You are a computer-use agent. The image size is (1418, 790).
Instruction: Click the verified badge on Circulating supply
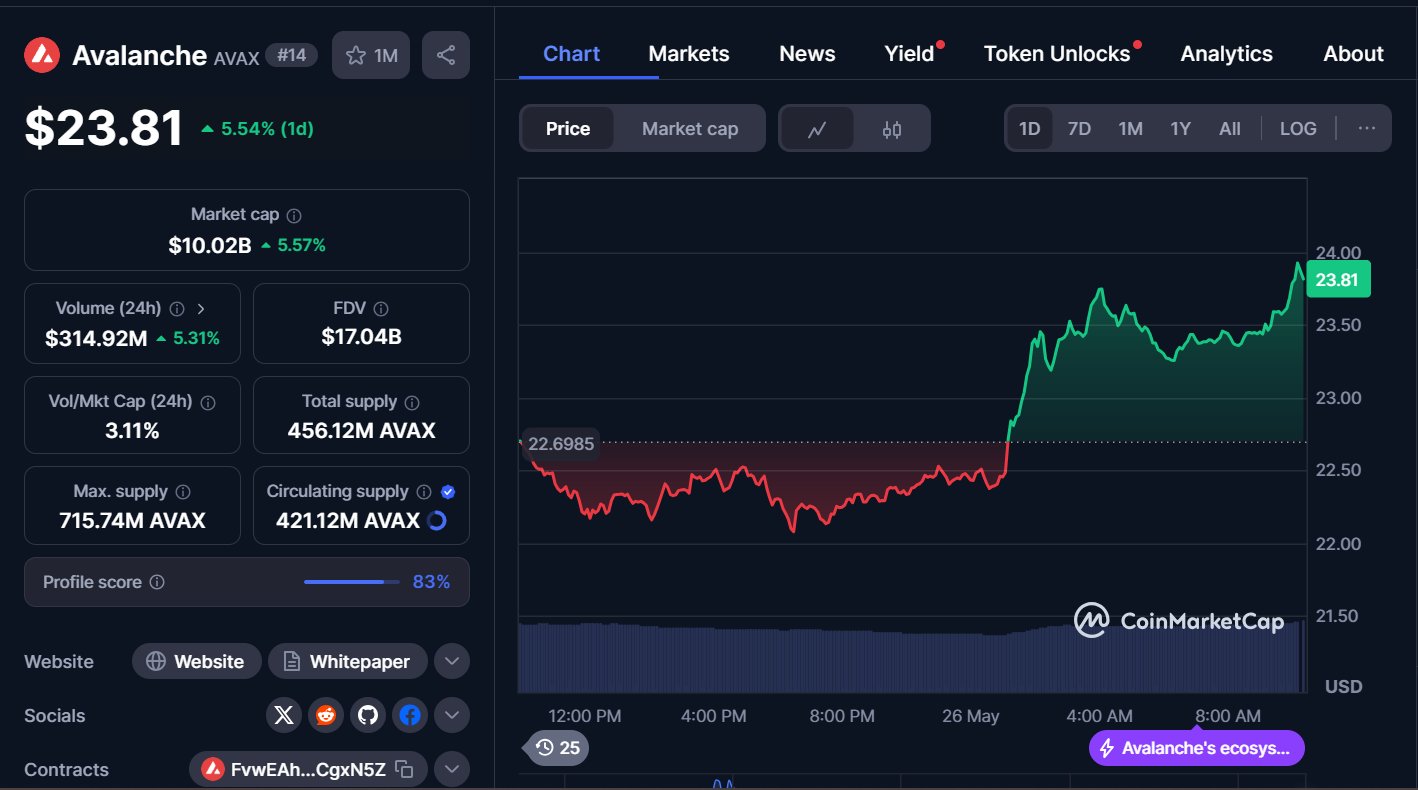(x=448, y=492)
